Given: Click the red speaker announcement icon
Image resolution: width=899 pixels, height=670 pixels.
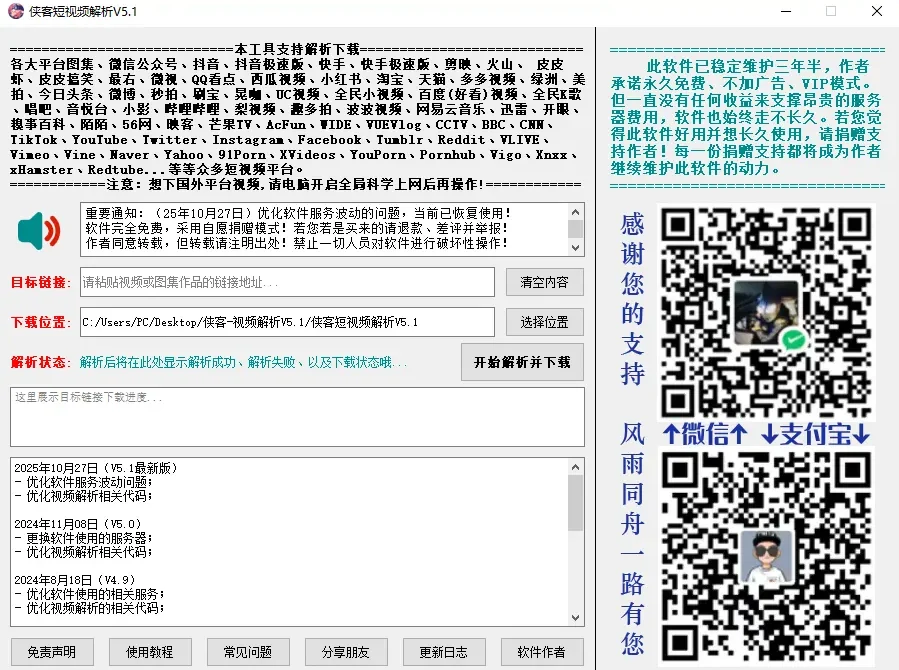Looking at the screenshot, I should (39, 230).
